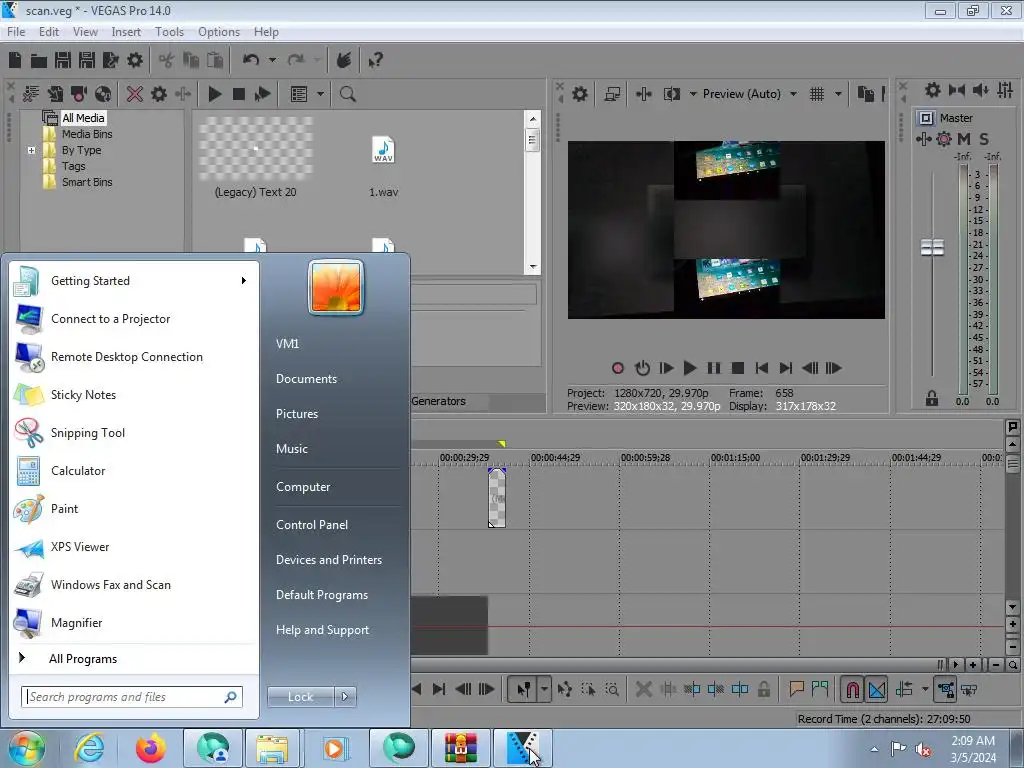Select Normal Edit Tool in timeline toolbar

point(523,689)
